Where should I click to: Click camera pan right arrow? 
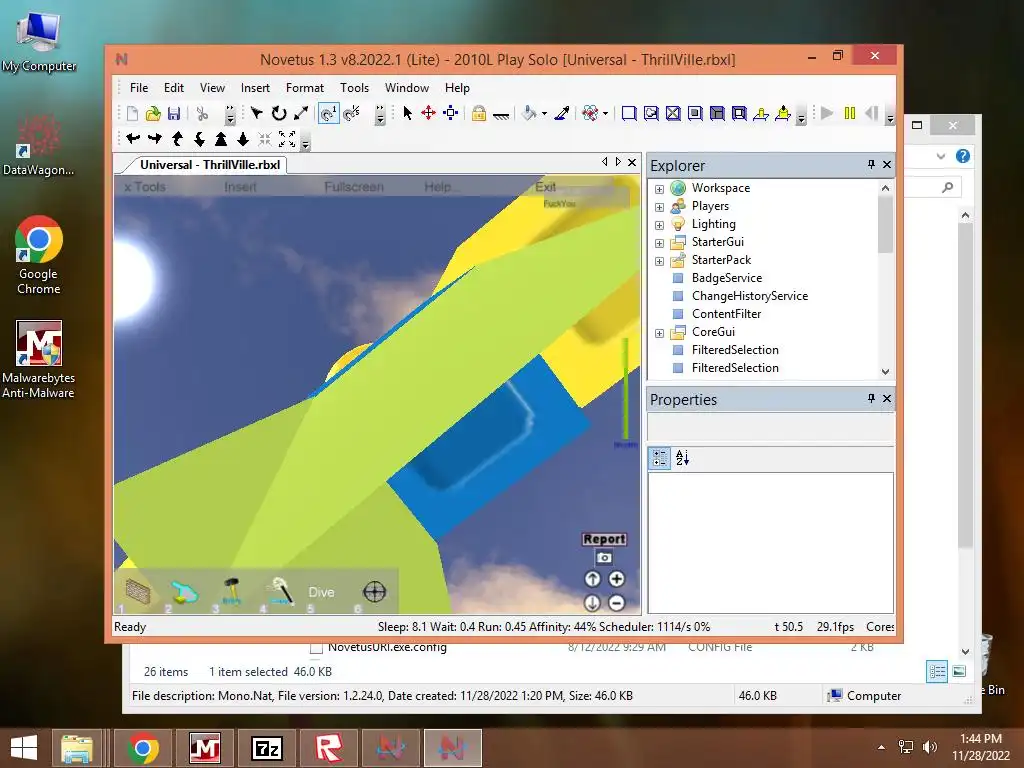click(x=155, y=138)
